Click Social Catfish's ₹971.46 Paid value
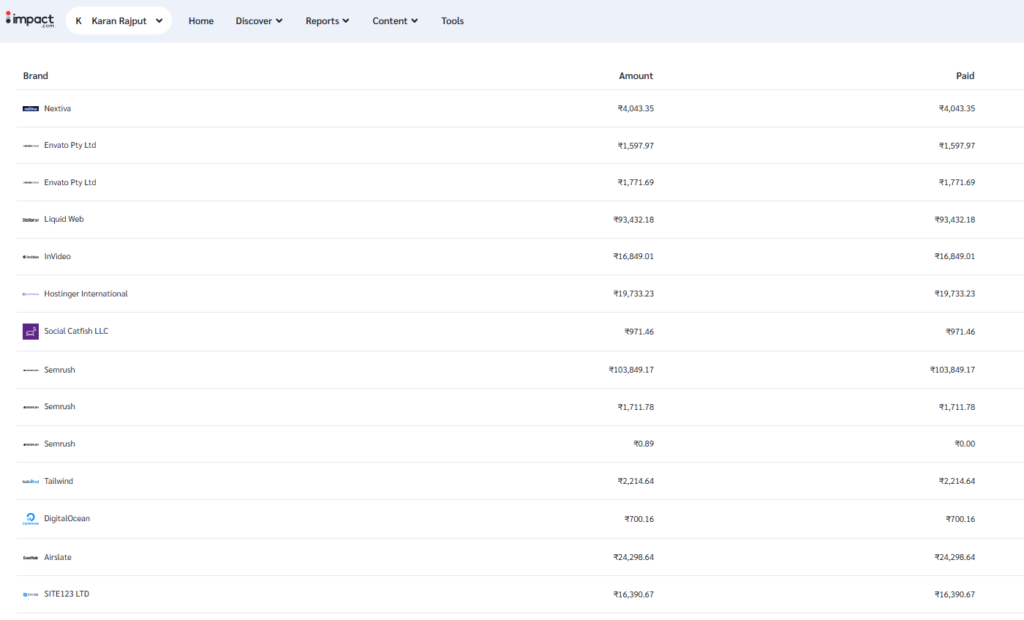This screenshot has width=1024, height=620. point(960,332)
